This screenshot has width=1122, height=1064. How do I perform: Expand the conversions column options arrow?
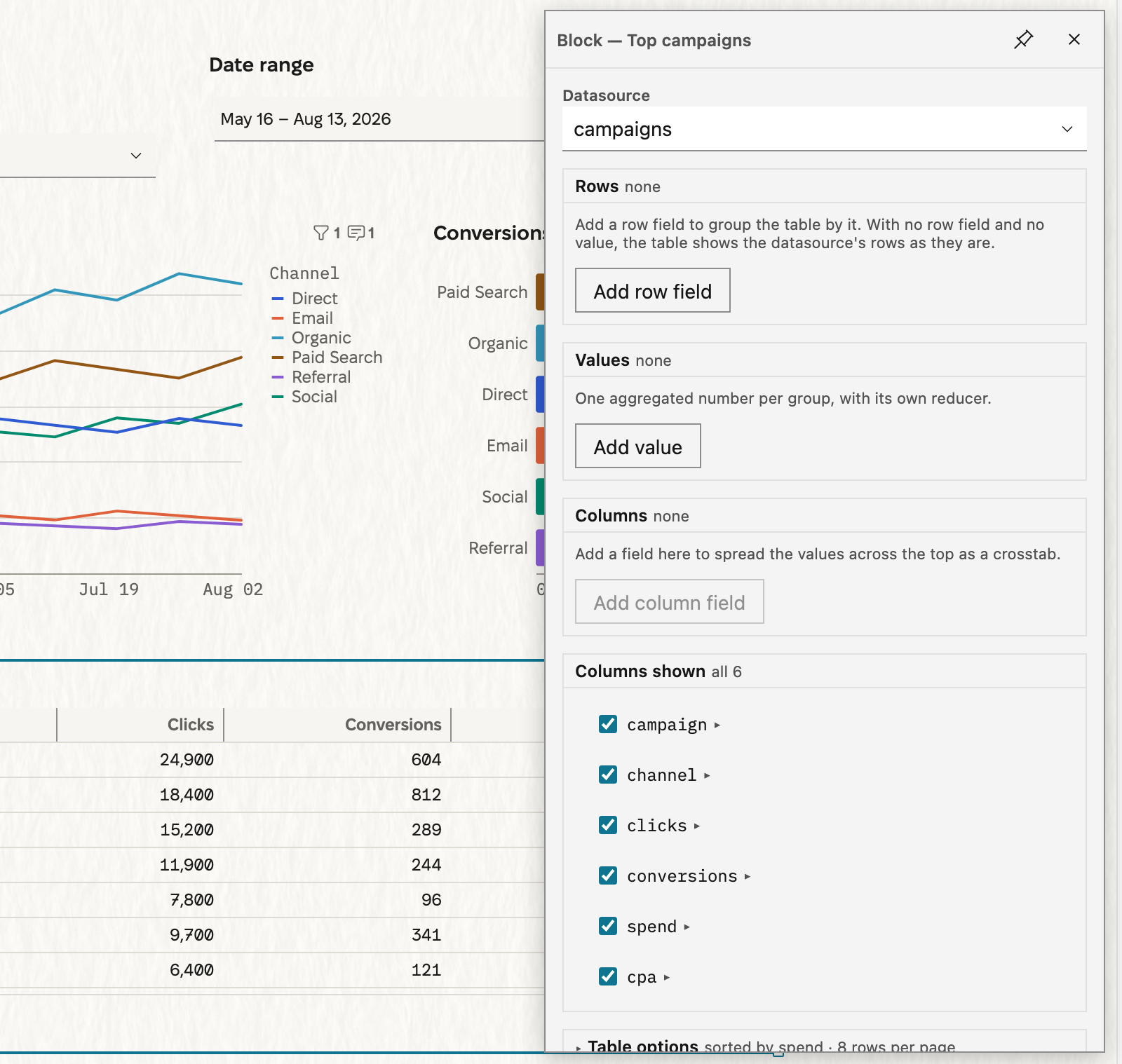click(748, 877)
